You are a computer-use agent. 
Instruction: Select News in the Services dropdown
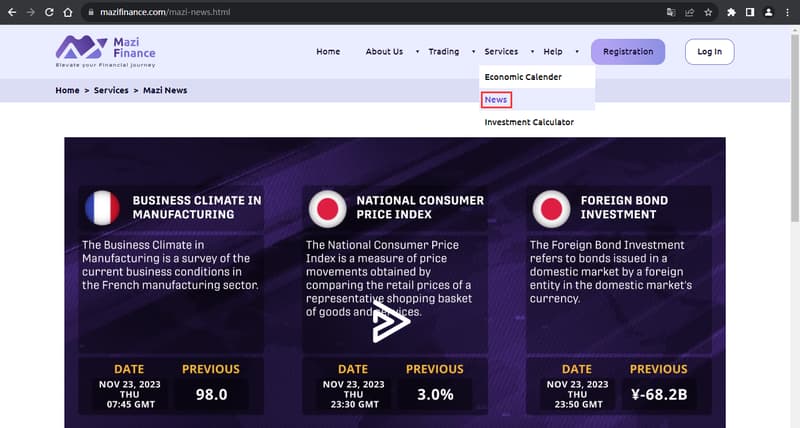[537, 99]
